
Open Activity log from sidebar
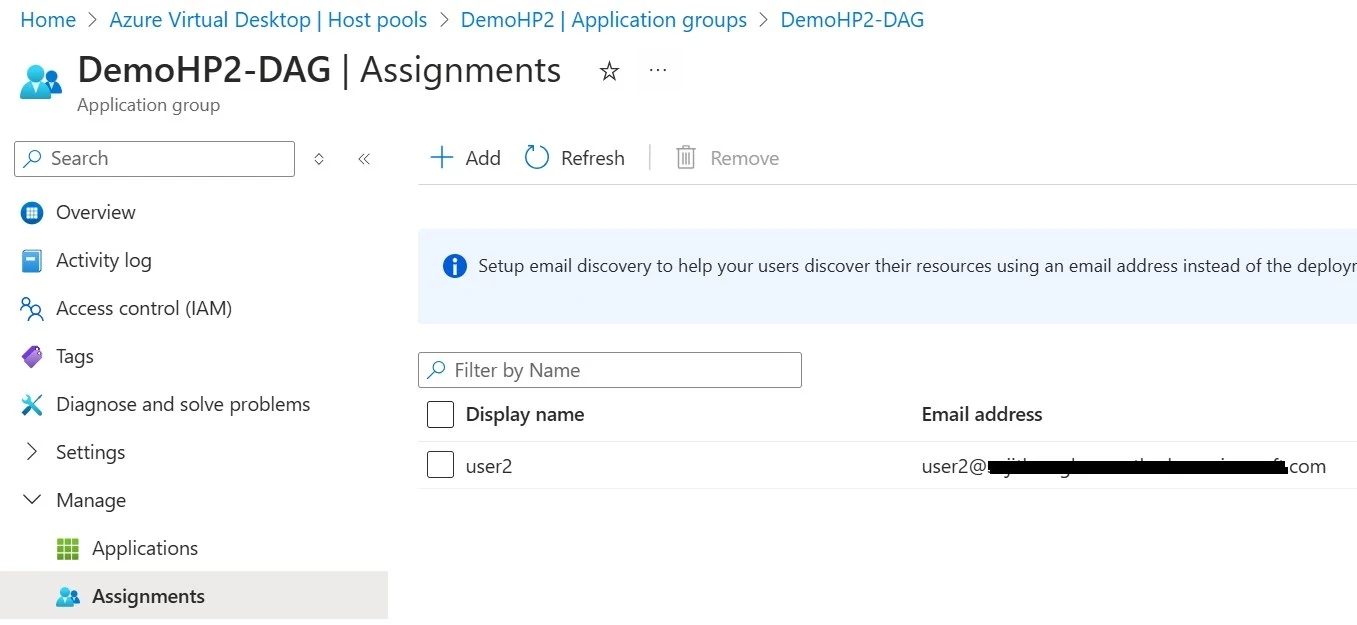[103, 260]
